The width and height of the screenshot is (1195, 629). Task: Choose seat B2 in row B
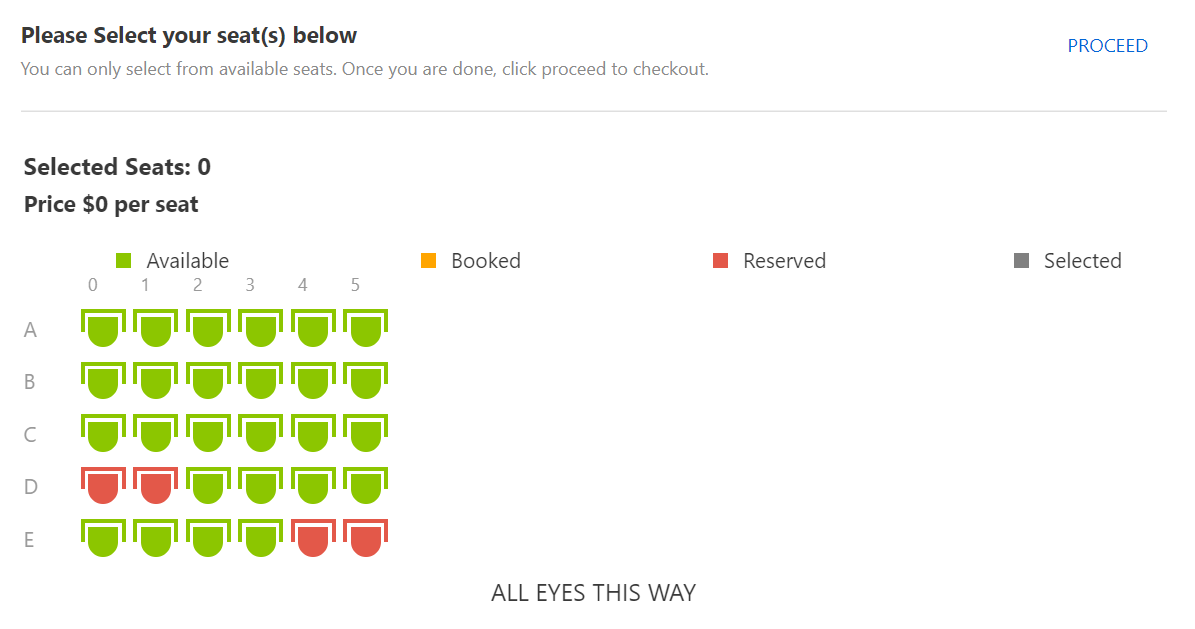click(208, 381)
